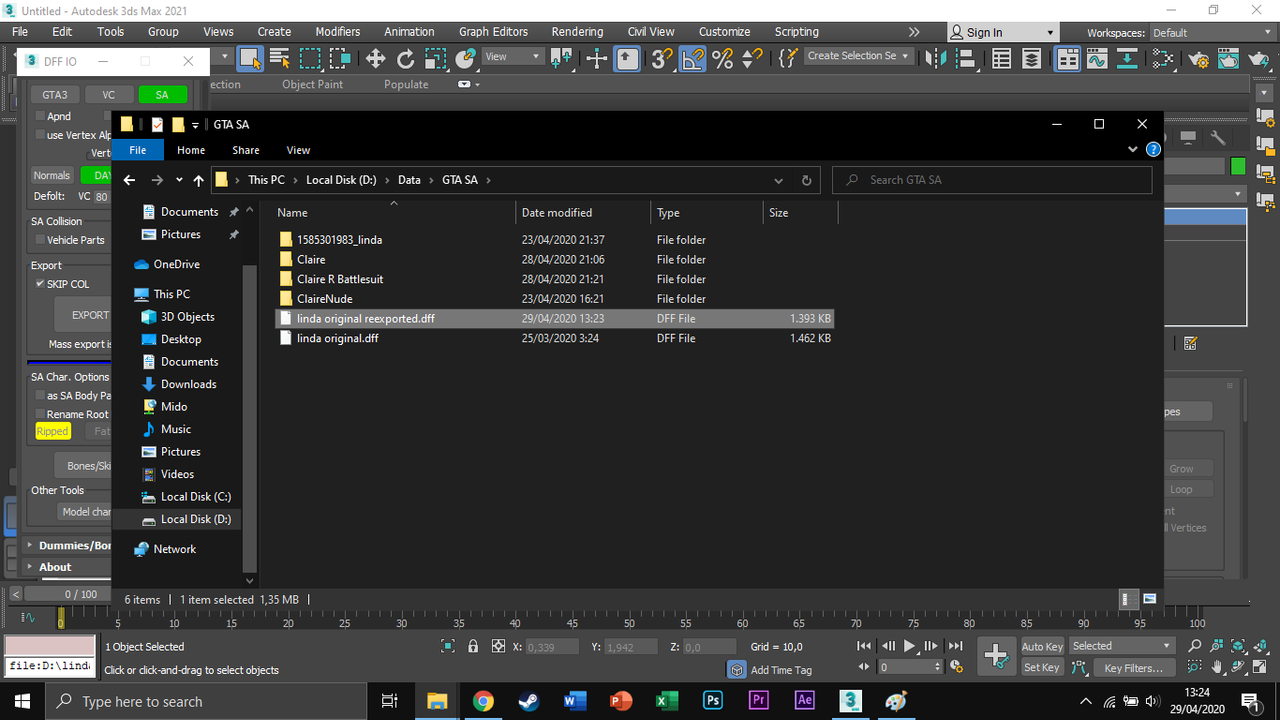Image resolution: width=1280 pixels, height=720 pixels.
Task: Click the large Set Keys plus button
Action: 996,656
